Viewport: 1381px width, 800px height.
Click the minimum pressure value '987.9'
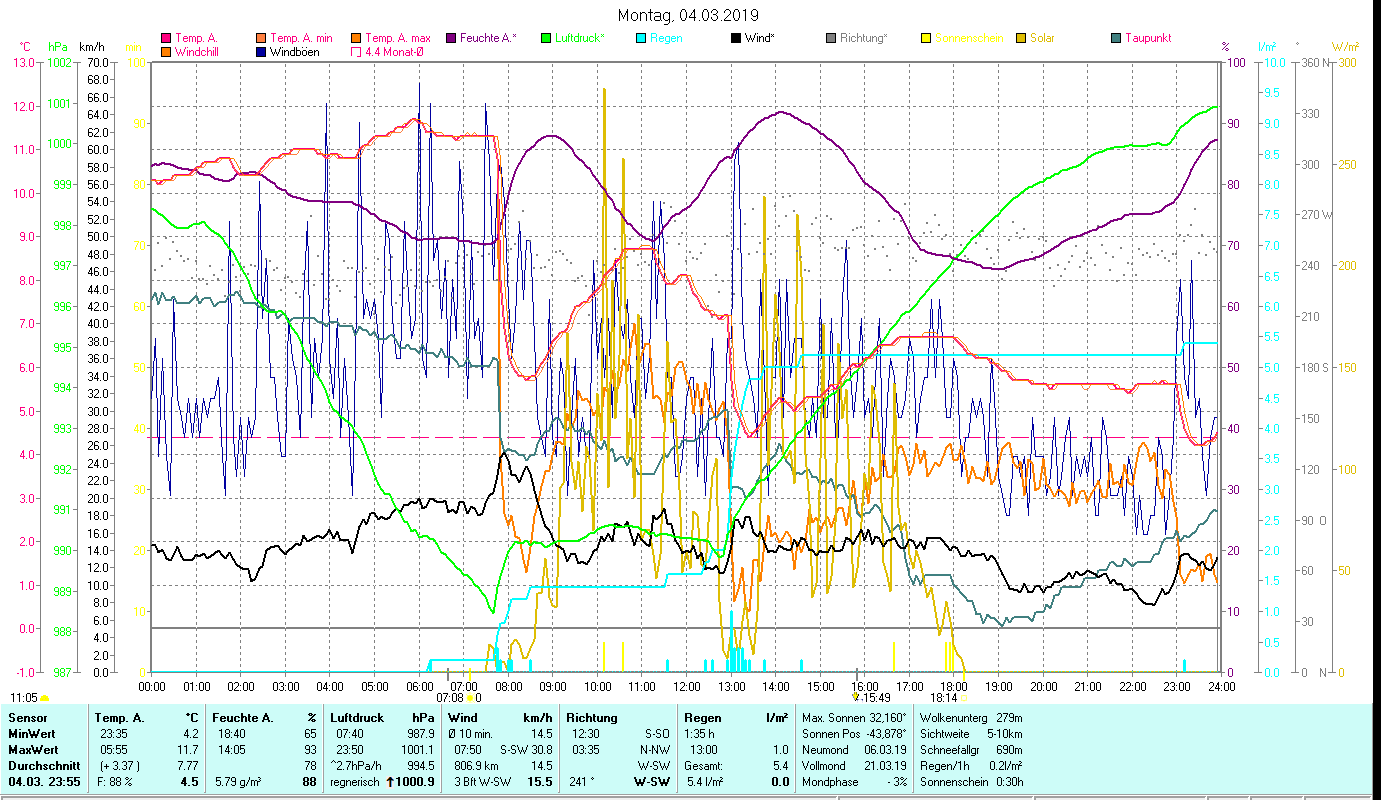point(420,734)
